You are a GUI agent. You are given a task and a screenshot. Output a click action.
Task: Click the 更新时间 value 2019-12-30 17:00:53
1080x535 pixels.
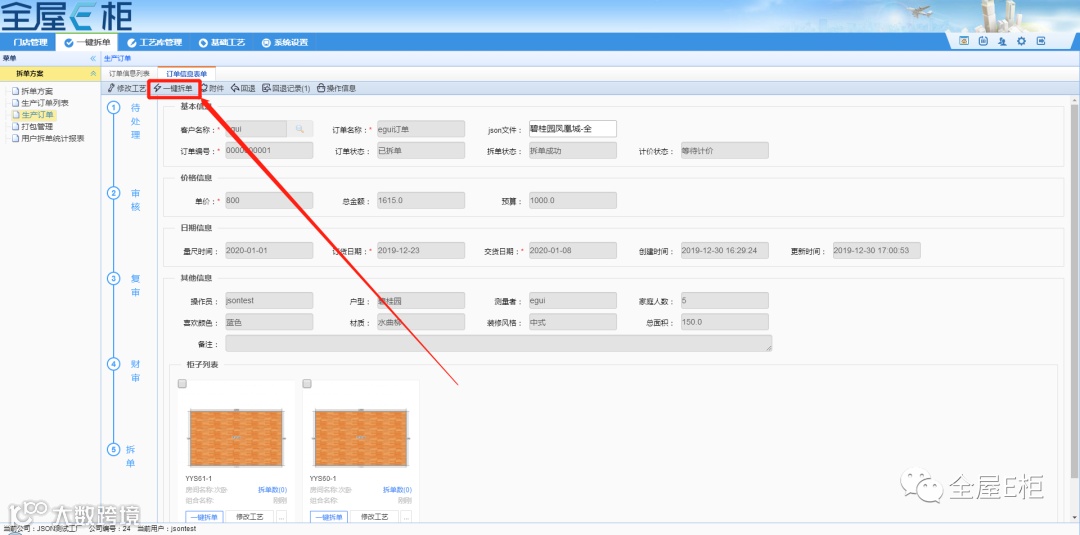(876, 251)
